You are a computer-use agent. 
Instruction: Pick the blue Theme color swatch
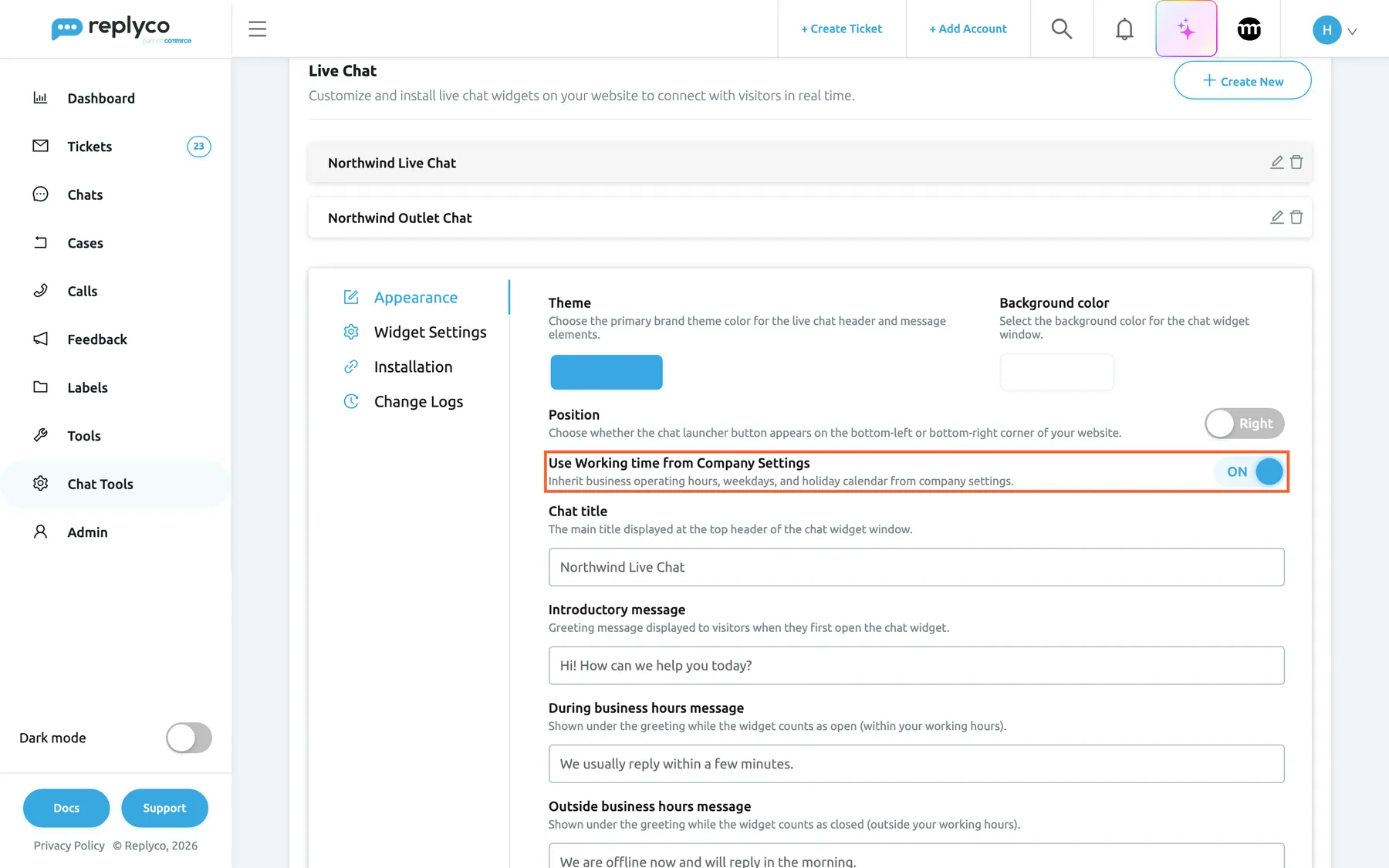pyautogui.click(x=607, y=372)
